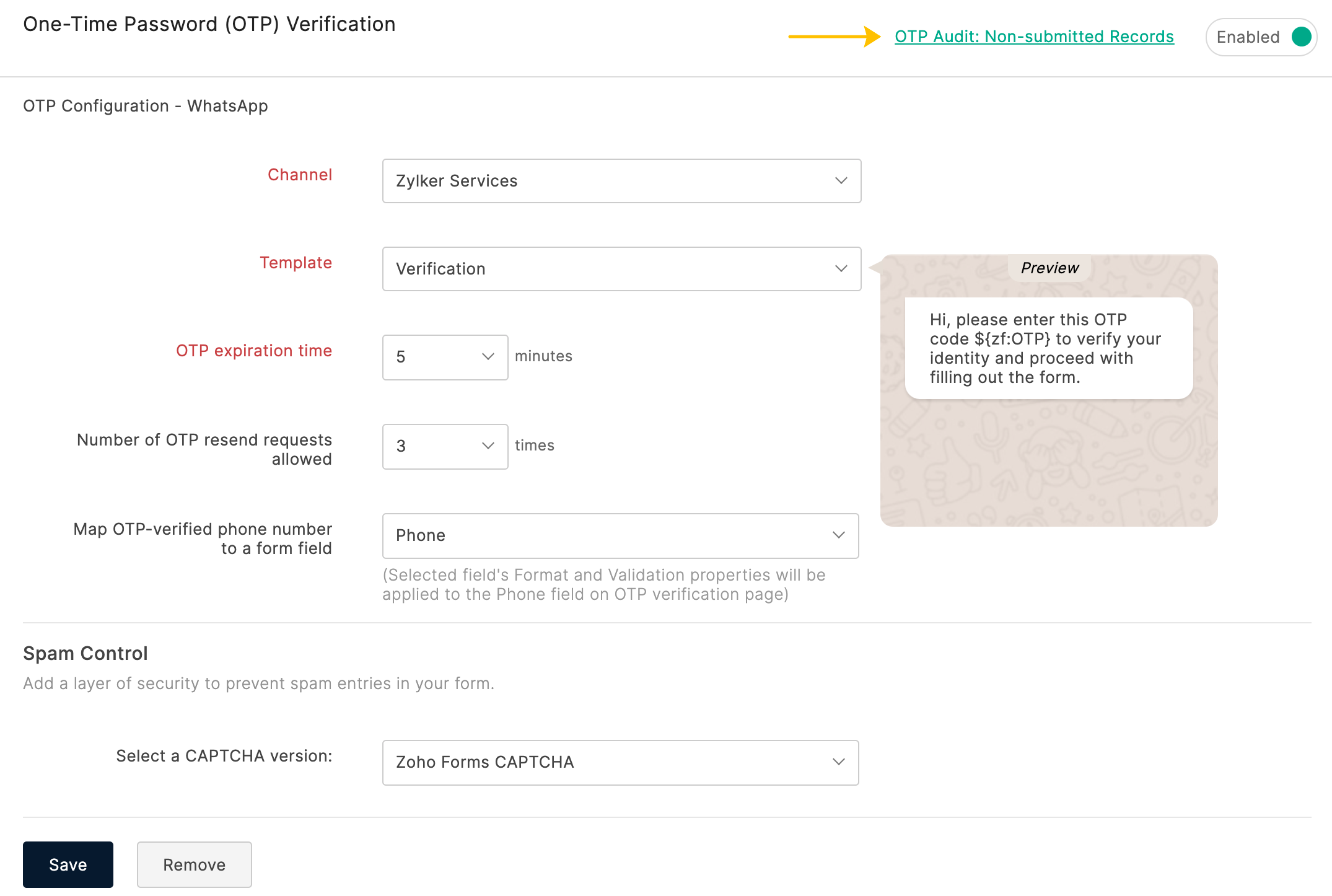
Task: Open the Template dropdown showing Verification
Action: [x=621, y=269]
